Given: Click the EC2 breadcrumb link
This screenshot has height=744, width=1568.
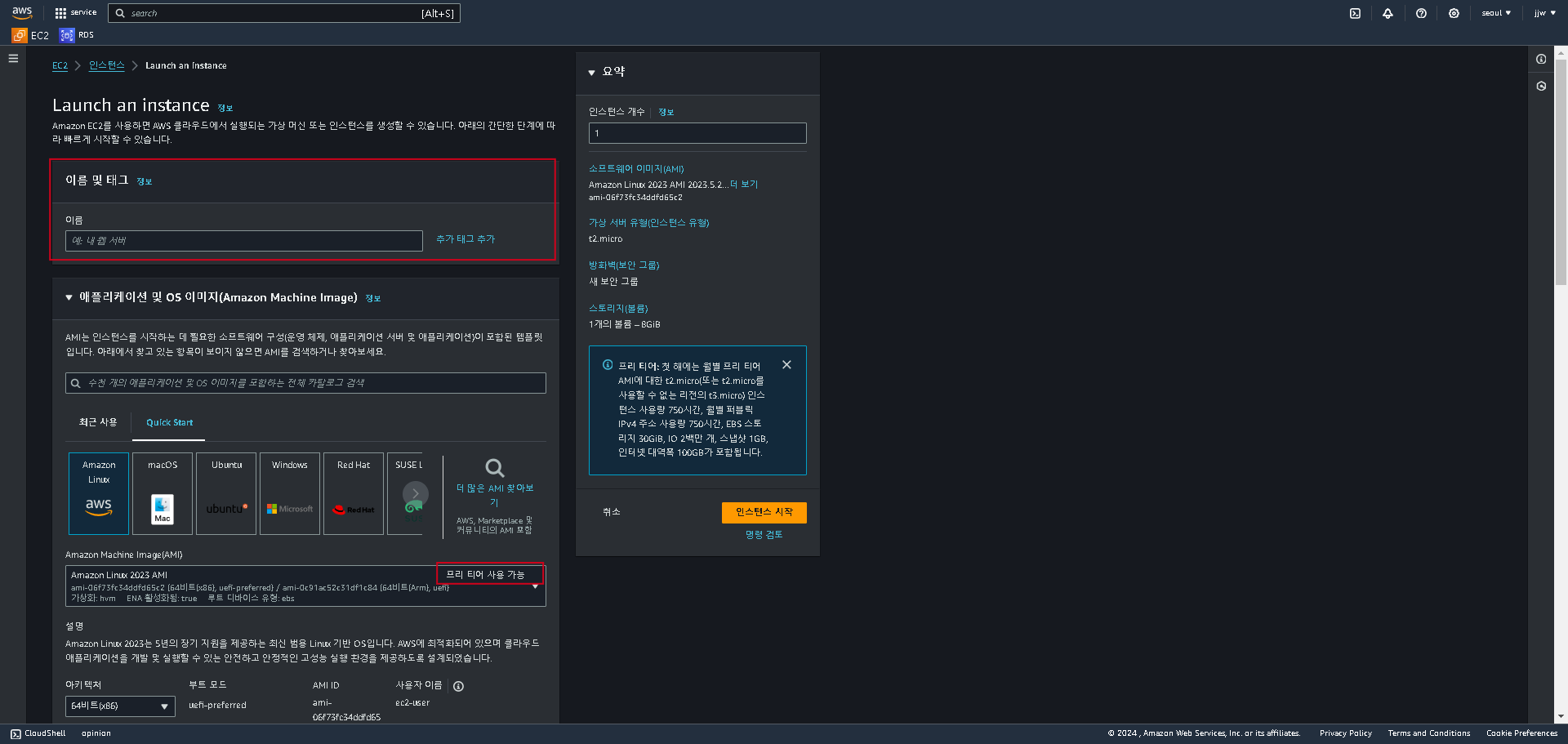Looking at the screenshot, I should coord(60,65).
